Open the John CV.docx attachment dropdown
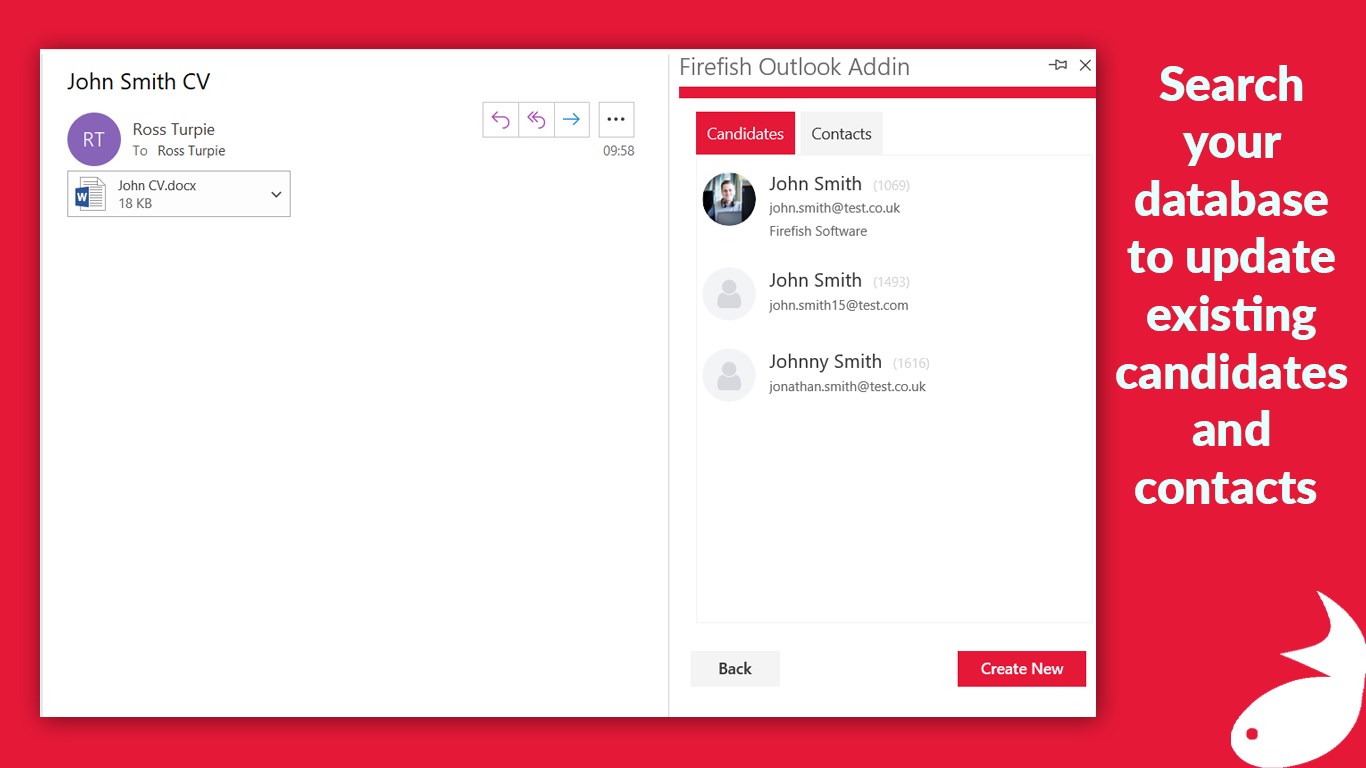The height and width of the screenshot is (768, 1366). coord(275,194)
